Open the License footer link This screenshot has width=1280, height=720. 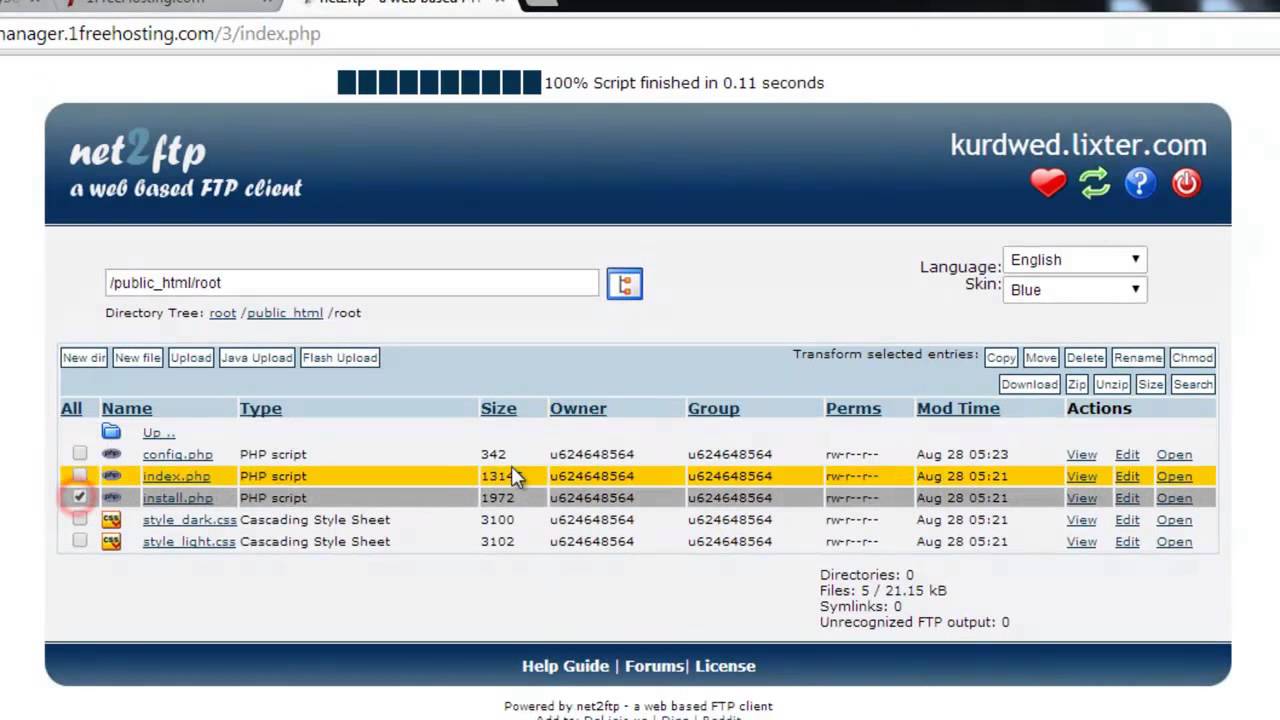click(725, 666)
